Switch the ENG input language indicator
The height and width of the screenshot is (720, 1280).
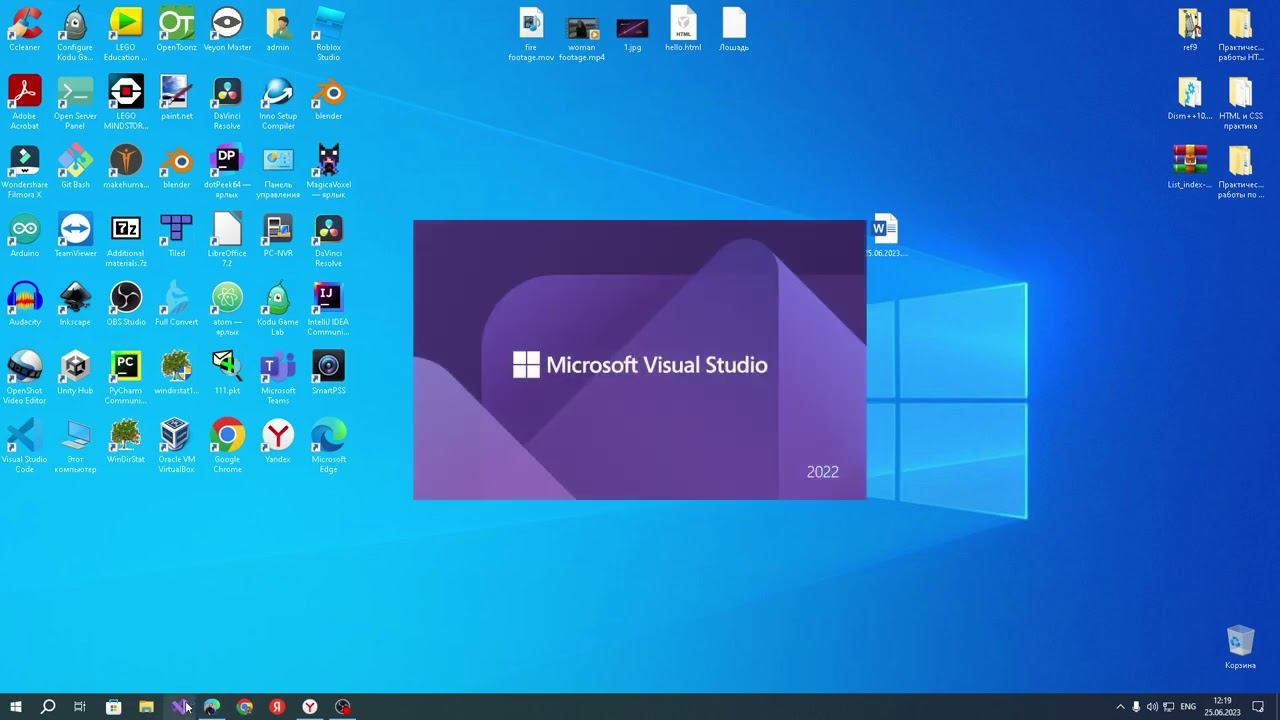1188,707
